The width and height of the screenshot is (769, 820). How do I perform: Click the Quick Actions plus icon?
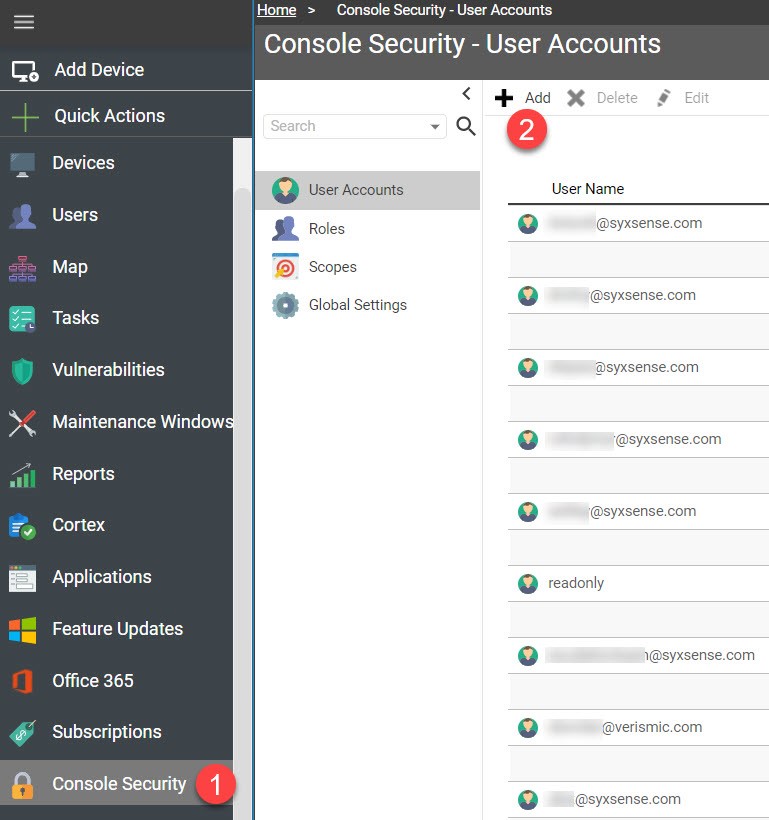tap(25, 116)
